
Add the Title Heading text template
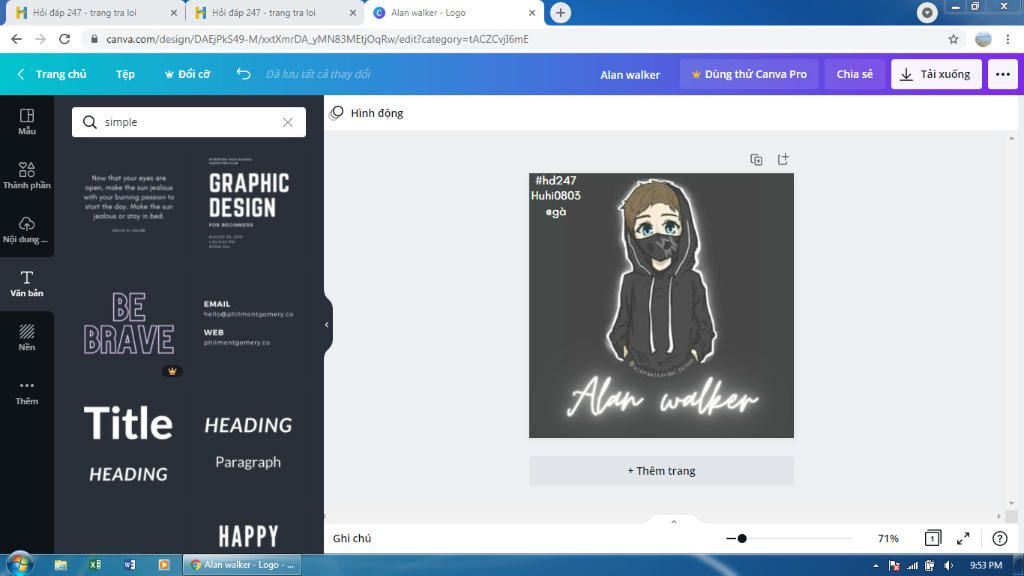click(x=129, y=445)
